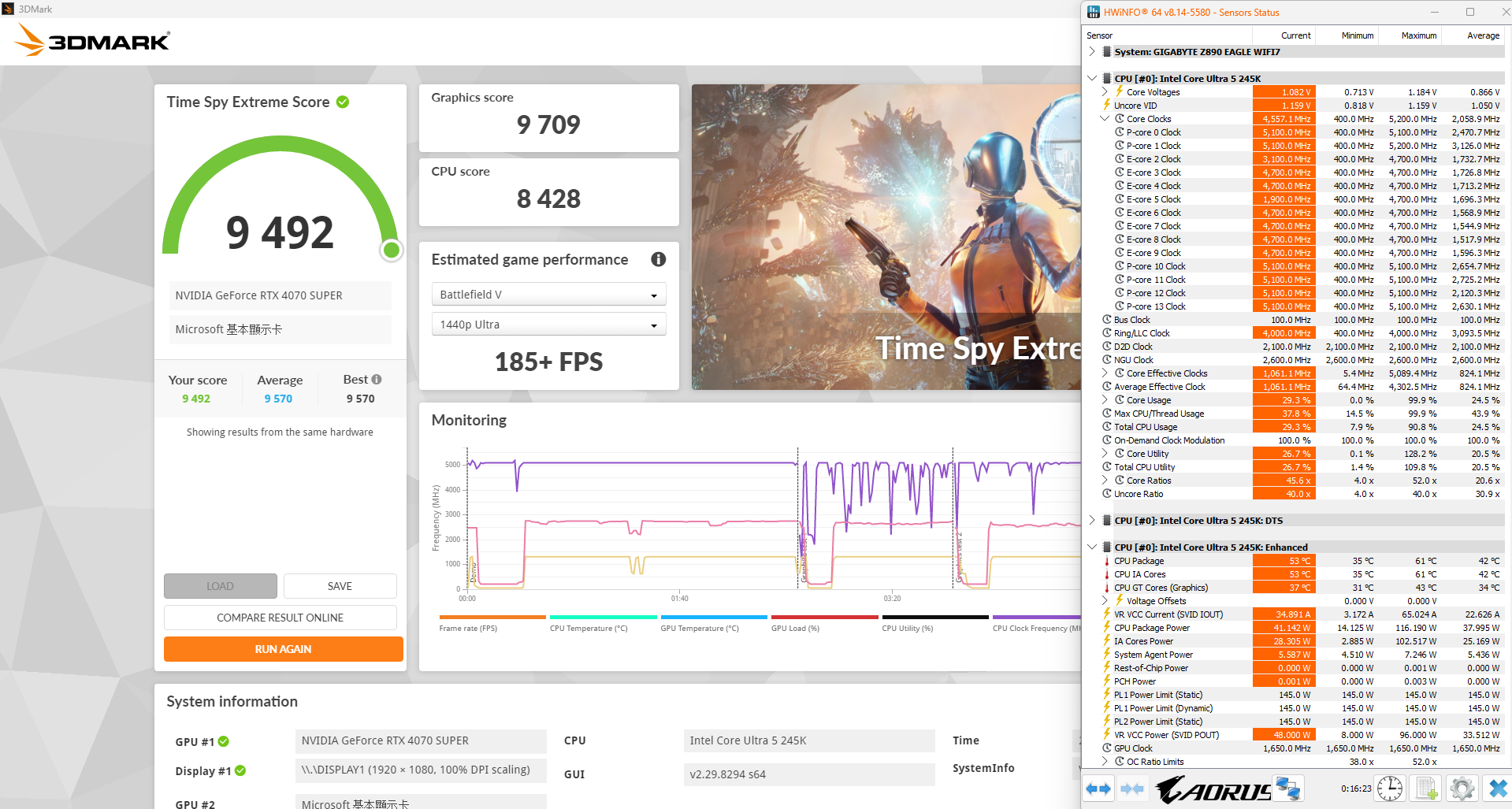Screen dimensions: 1512x809
Task: Click thermometer icon of CPU IA Cores row
Action: coord(1107,574)
